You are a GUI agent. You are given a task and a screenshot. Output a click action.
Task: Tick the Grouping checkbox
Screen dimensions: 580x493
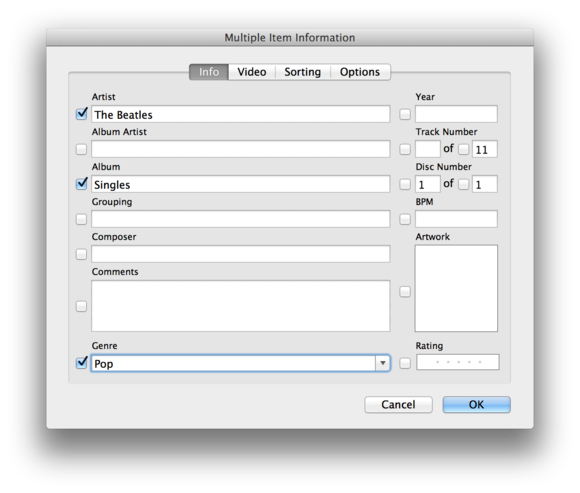(81, 219)
